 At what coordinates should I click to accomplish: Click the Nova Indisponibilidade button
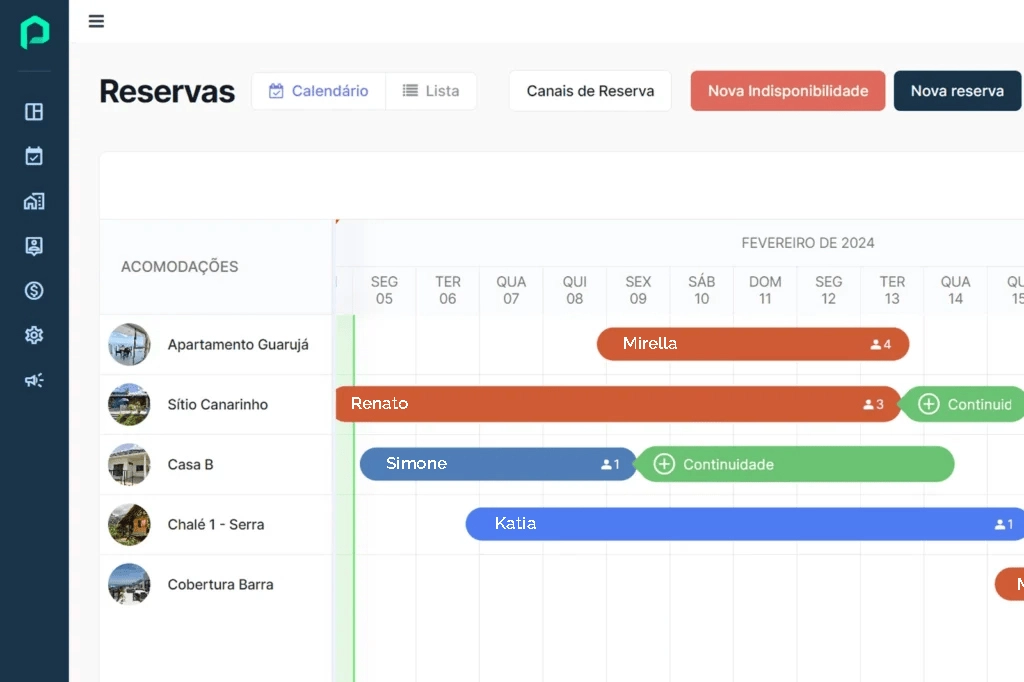coord(787,91)
